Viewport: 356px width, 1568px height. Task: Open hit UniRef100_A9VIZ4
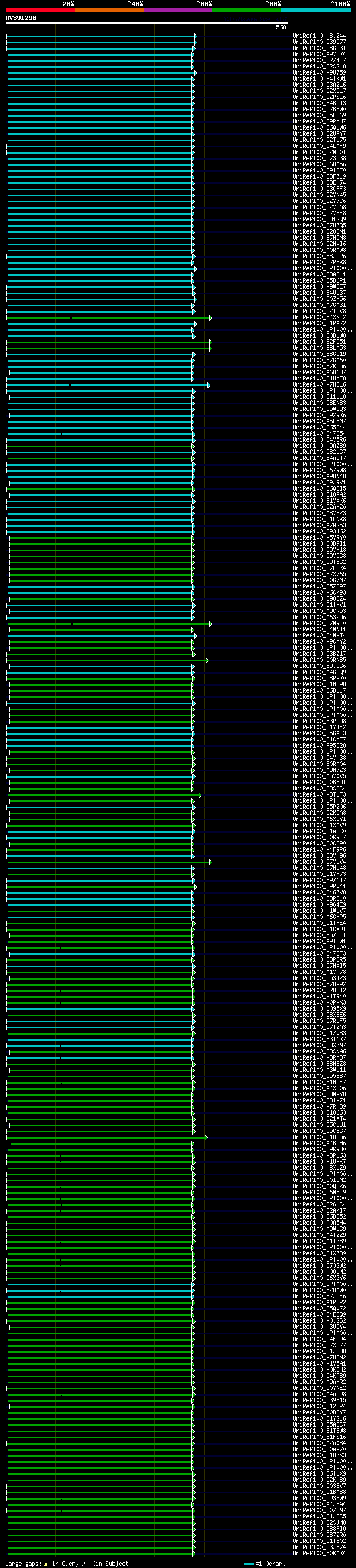319,54
